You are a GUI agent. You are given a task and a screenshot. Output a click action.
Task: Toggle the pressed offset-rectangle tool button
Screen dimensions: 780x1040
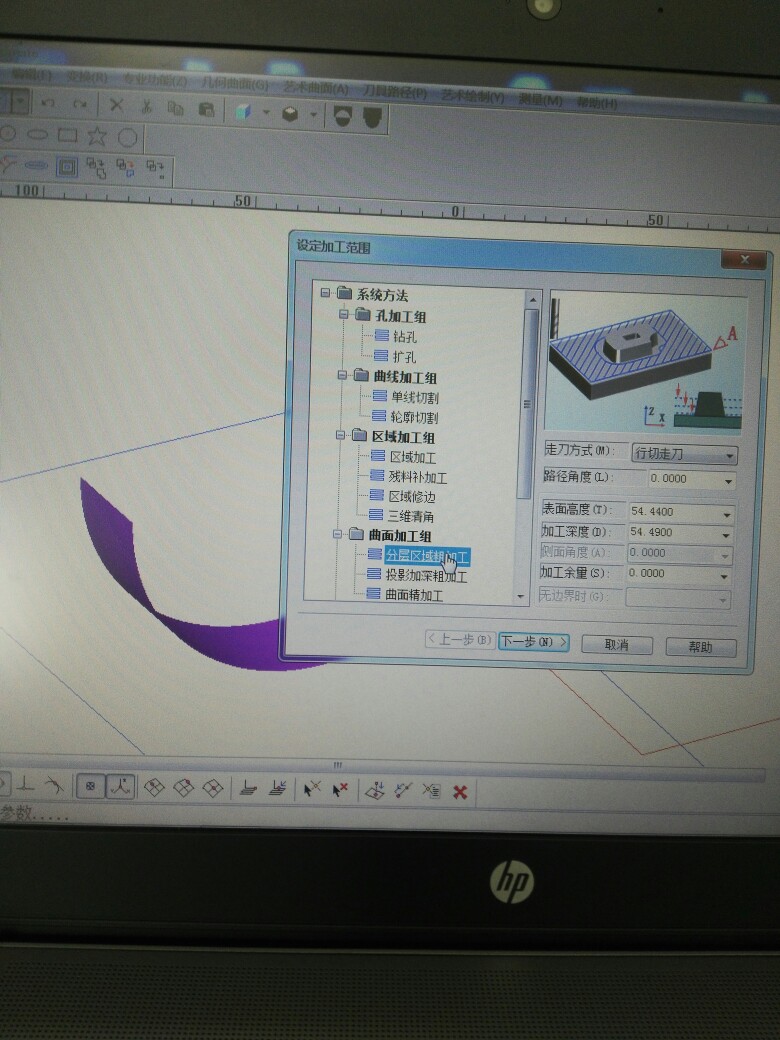pos(67,166)
